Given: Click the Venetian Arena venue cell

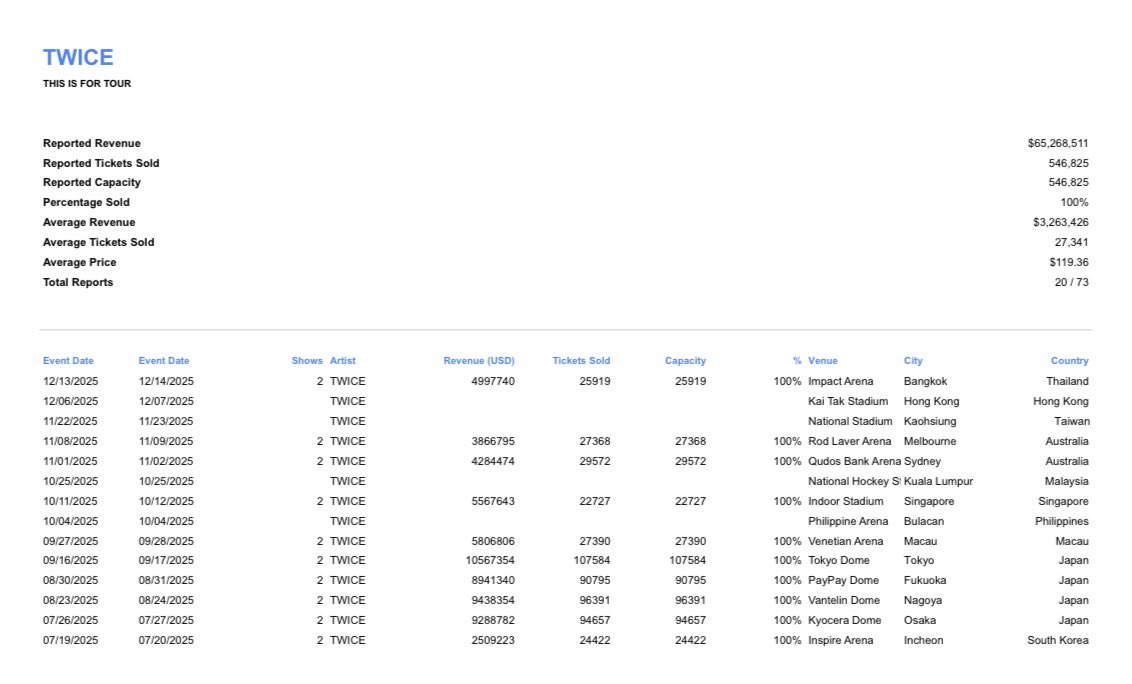Looking at the screenshot, I should pyautogui.click(x=845, y=541).
